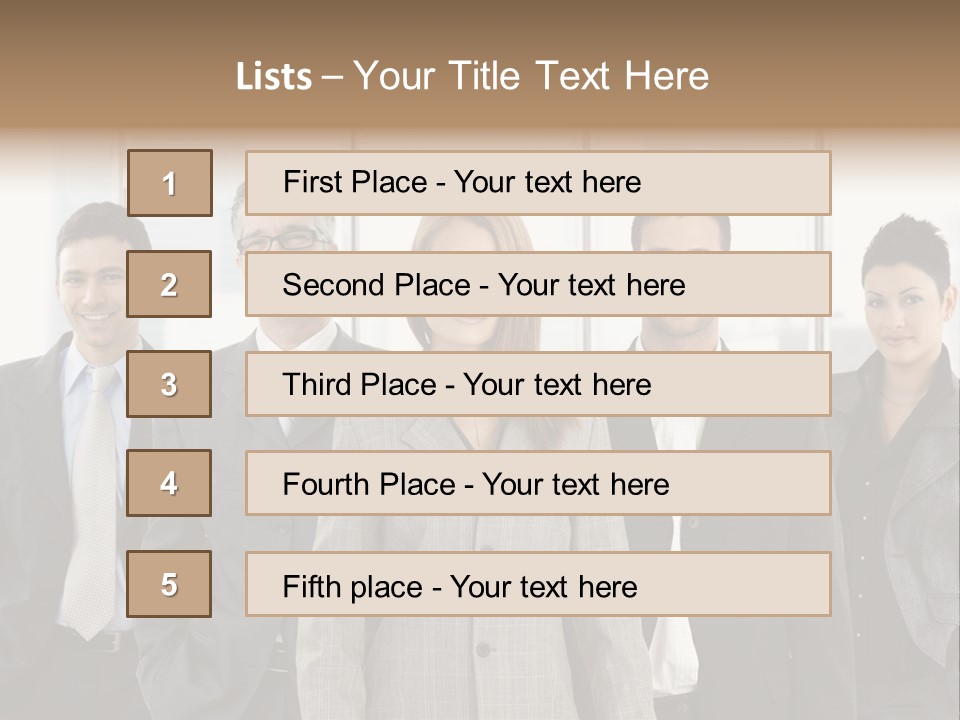Image resolution: width=960 pixels, height=720 pixels.
Task: Click the number 1 box
Action: click(170, 183)
